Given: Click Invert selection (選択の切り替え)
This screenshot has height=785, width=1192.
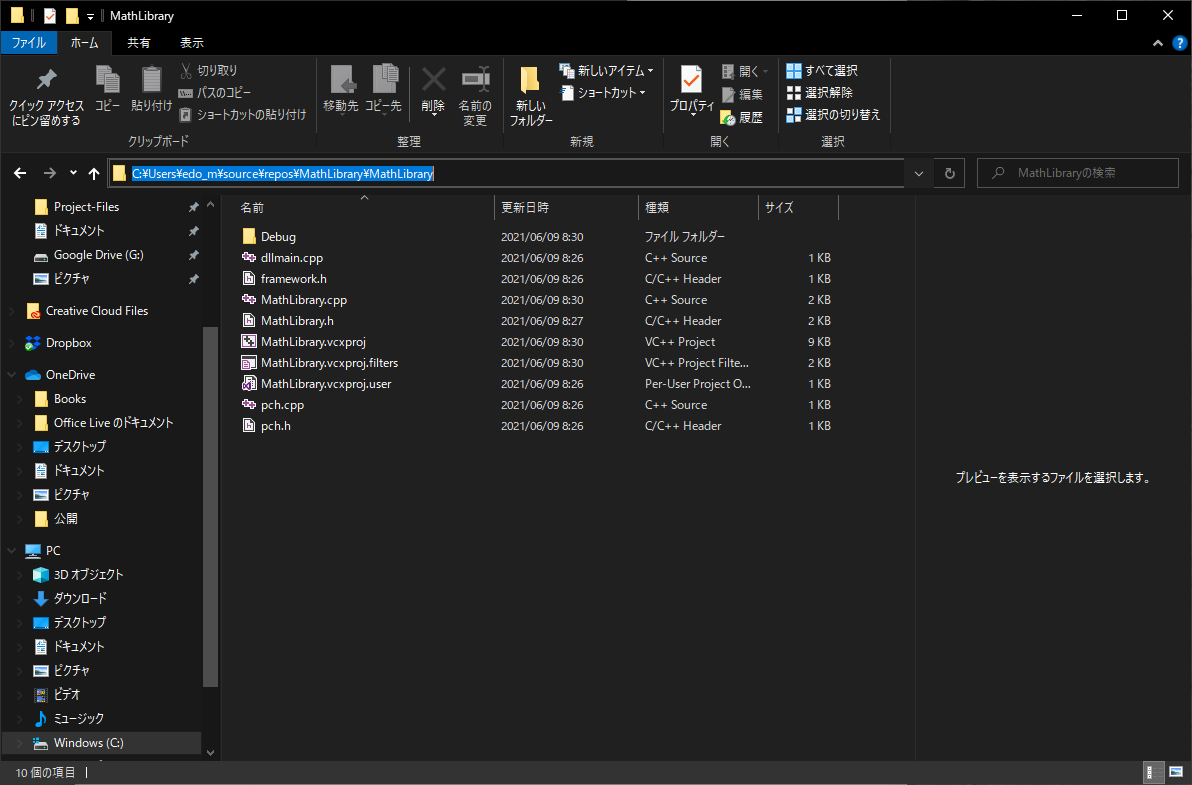Looking at the screenshot, I should [833, 115].
